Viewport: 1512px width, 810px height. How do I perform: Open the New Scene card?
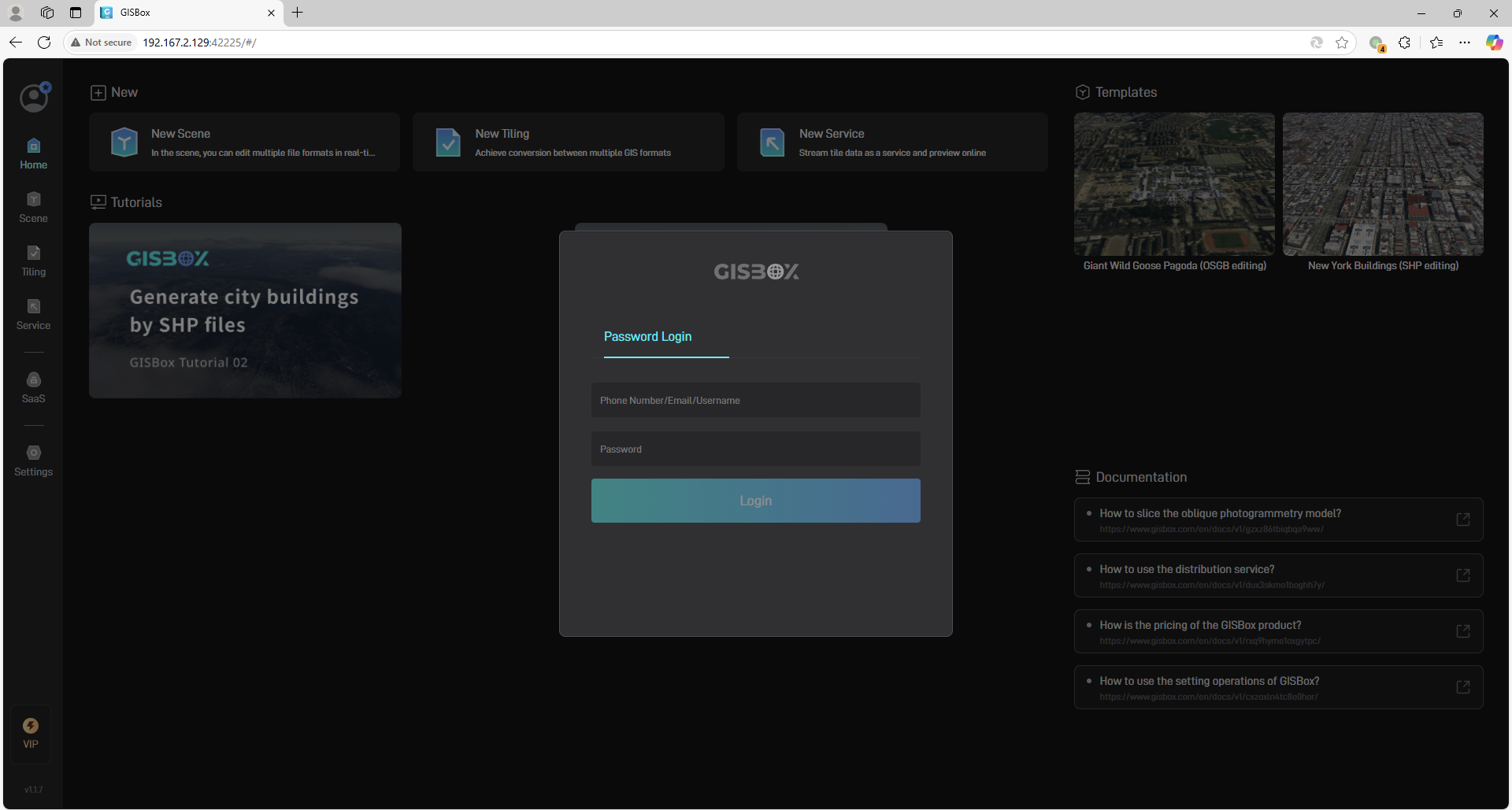244,142
